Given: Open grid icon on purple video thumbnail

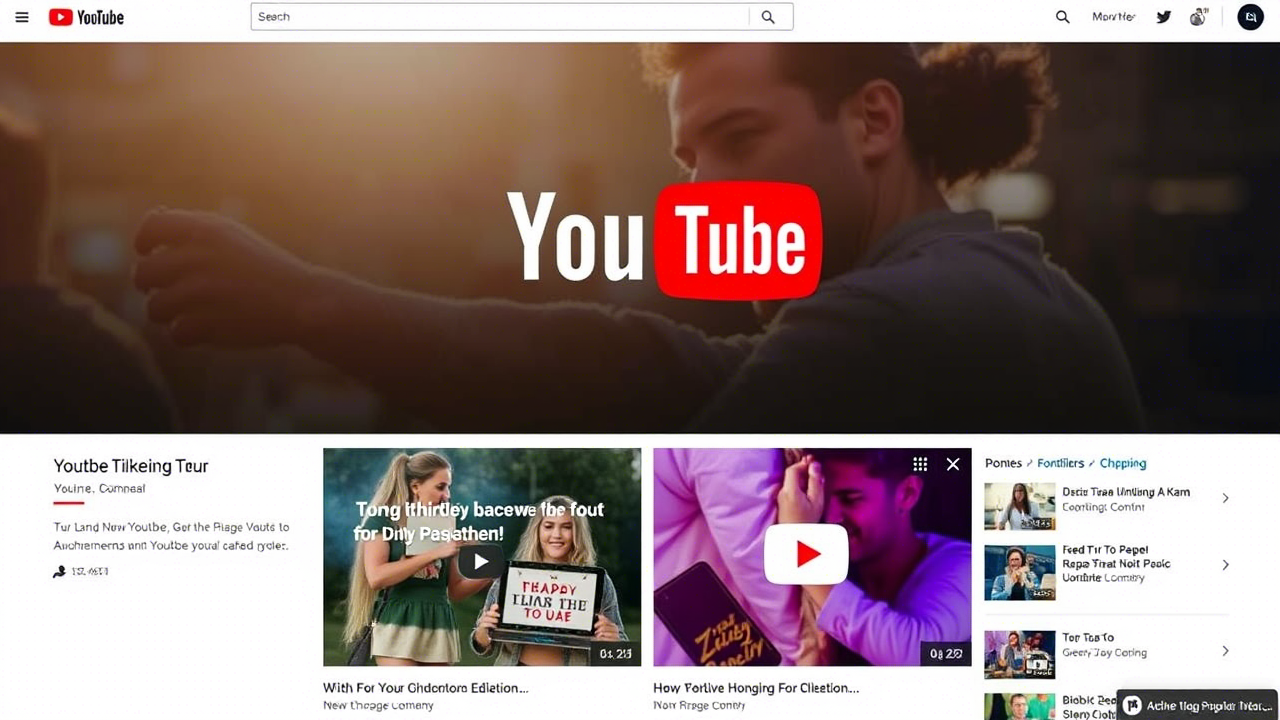Looking at the screenshot, I should pyautogui.click(x=920, y=464).
